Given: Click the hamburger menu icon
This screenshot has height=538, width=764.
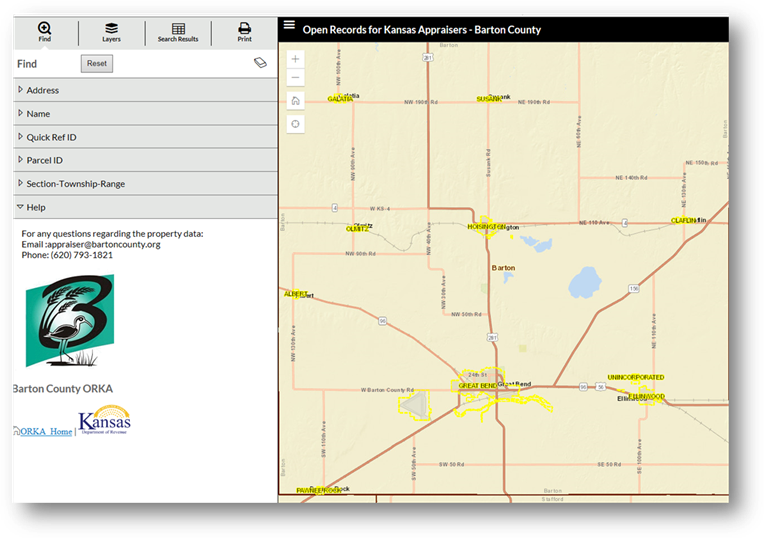Looking at the screenshot, I should tap(289, 25).
